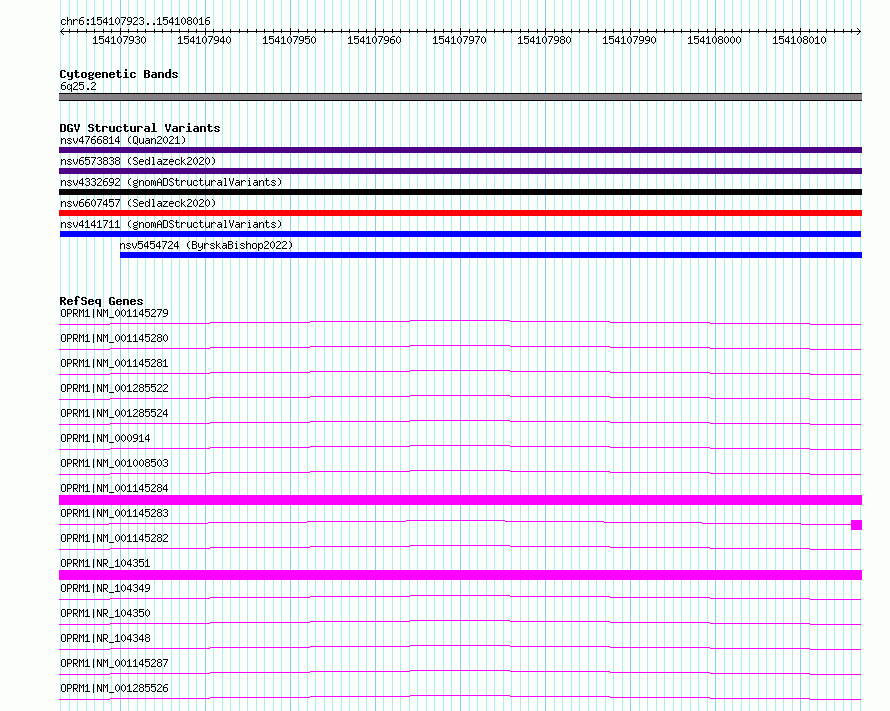
Task: Open transcript OPRM1|NM_001285522
Action: [x=114, y=388]
